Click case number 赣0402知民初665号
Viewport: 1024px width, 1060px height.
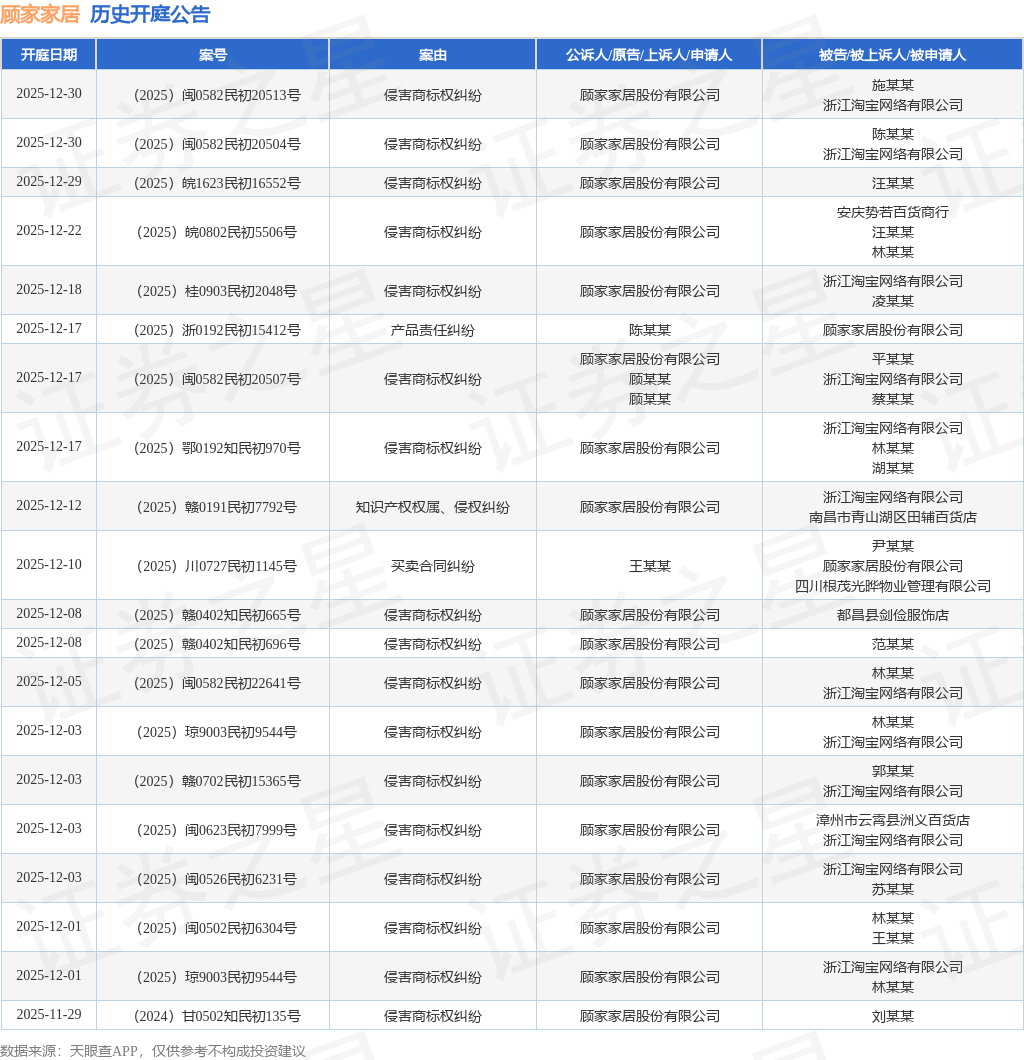pos(217,615)
